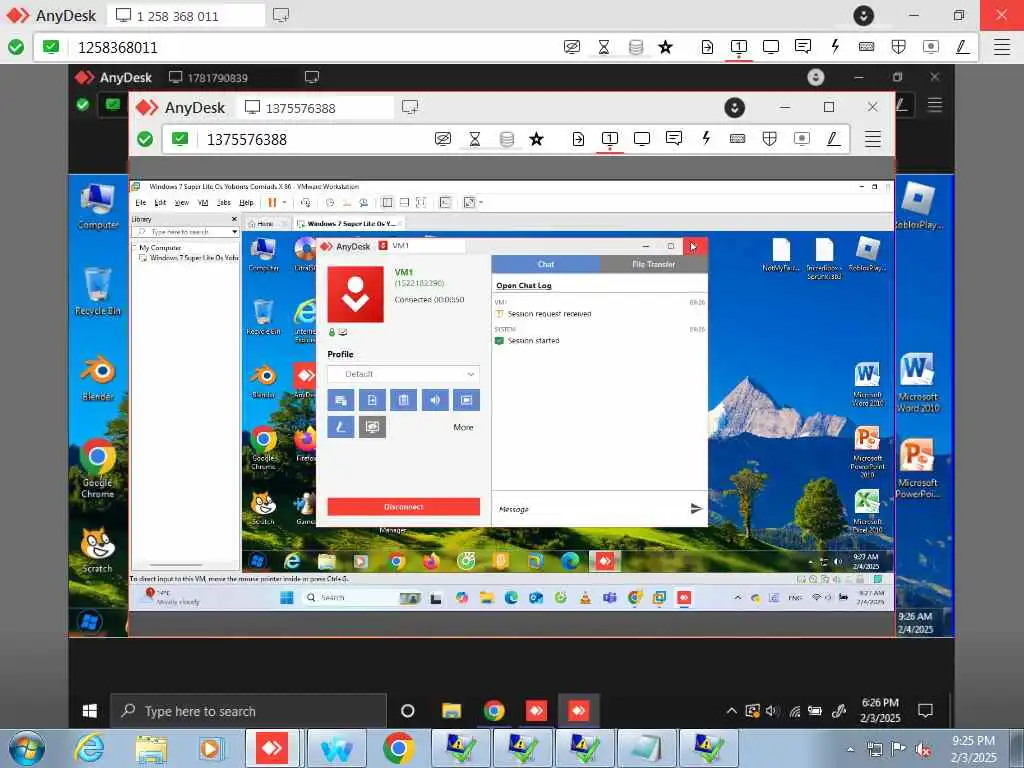Select pen icon in AnyDesk 1375576388 toolbar
The width and height of the screenshot is (1024, 768).
[833, 138]
